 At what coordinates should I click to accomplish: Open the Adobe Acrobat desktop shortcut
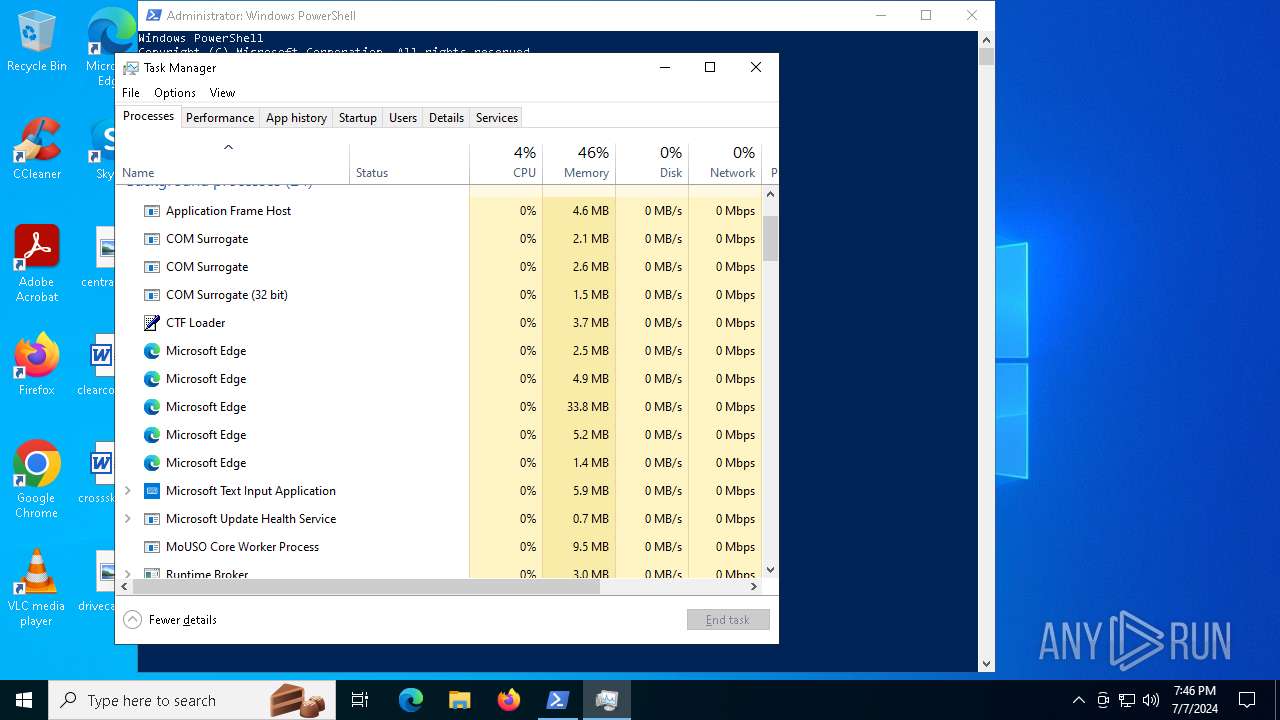[37, 264]
